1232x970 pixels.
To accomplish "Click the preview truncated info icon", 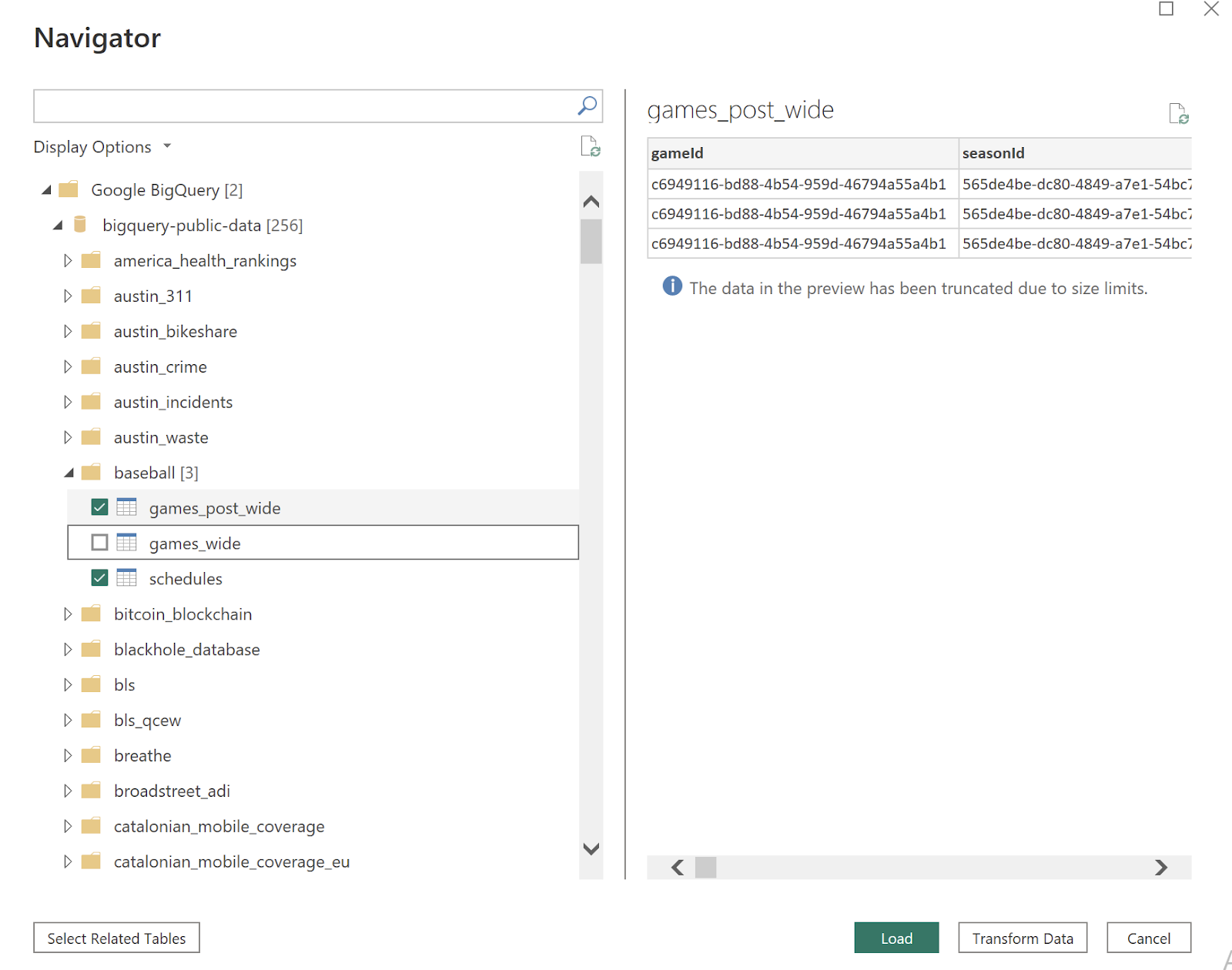I will click(x=672, y=286).
